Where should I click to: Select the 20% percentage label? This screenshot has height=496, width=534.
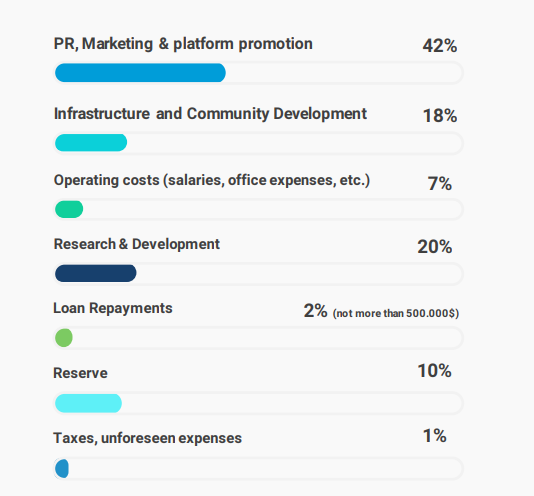(435, 247)
